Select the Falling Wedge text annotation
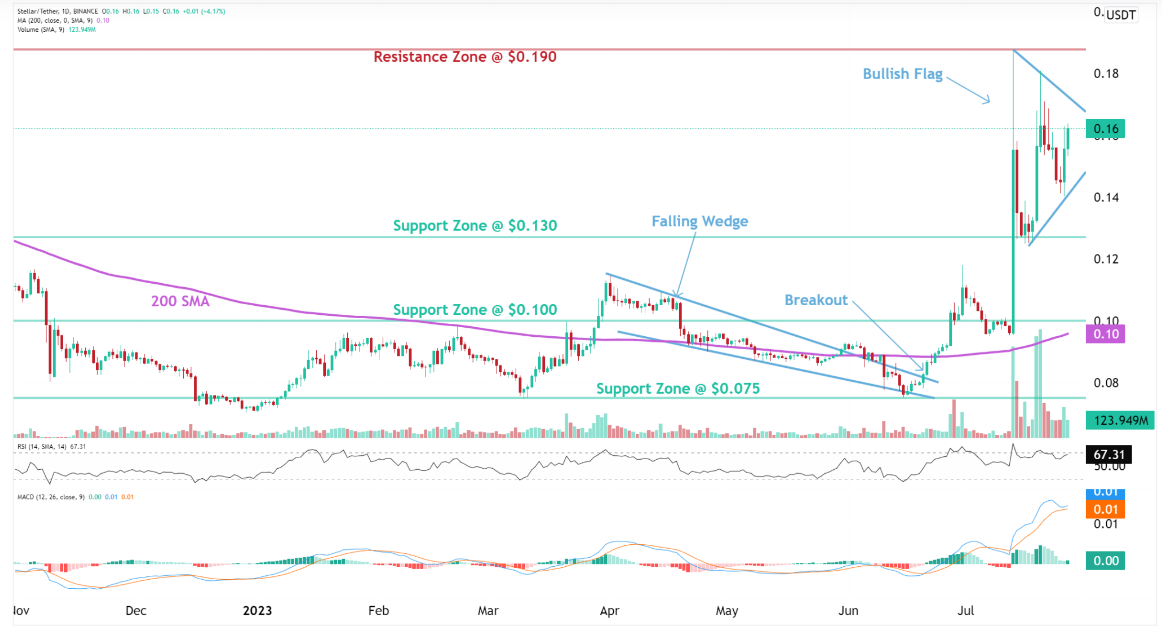 click(x=699, y=221)
